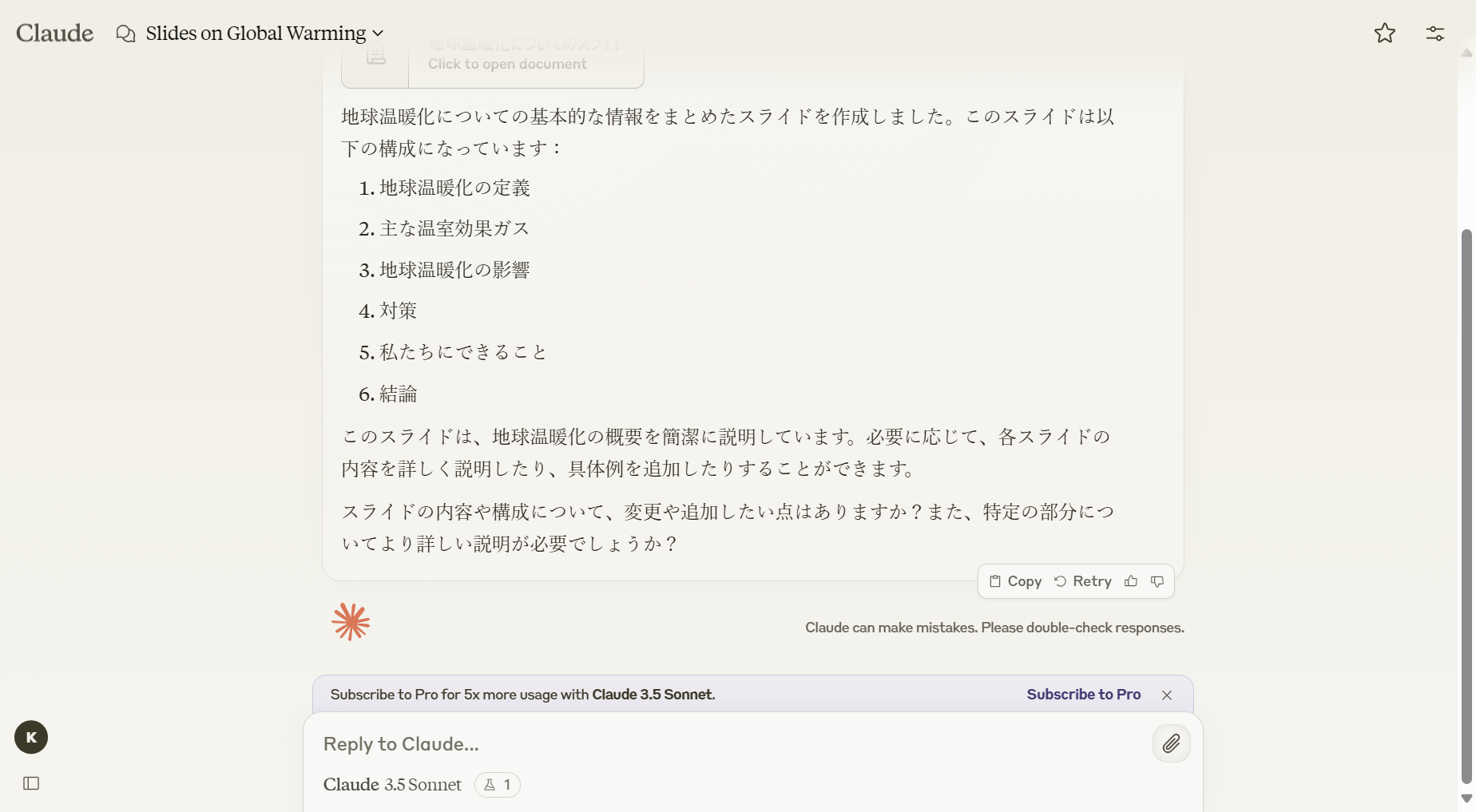Click the orange Claude starburst icon
The width and height of the screenshot is (1476, 812).
point(351,622)
